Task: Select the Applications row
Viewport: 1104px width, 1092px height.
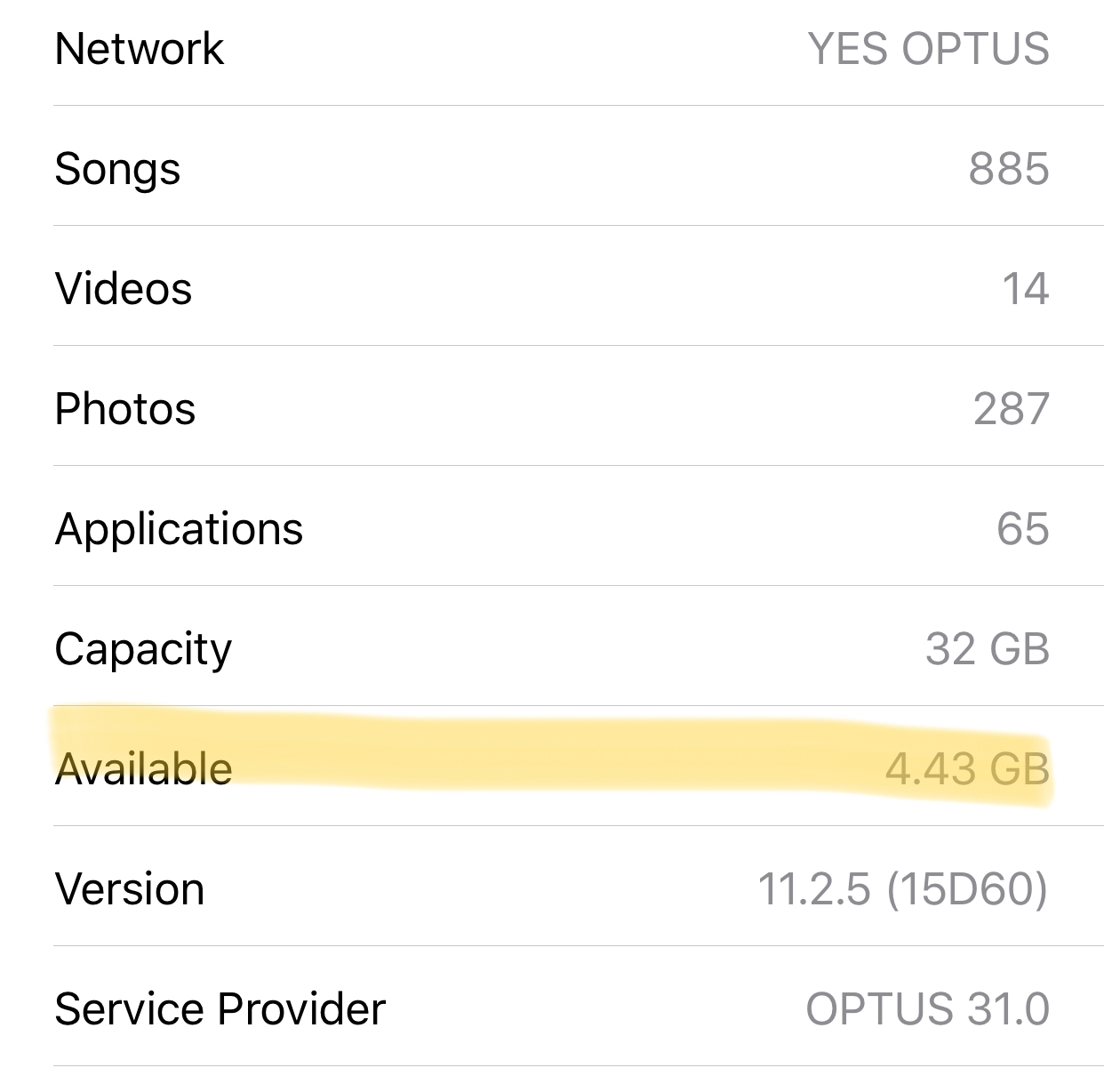Action: click(x=552, y=528)
